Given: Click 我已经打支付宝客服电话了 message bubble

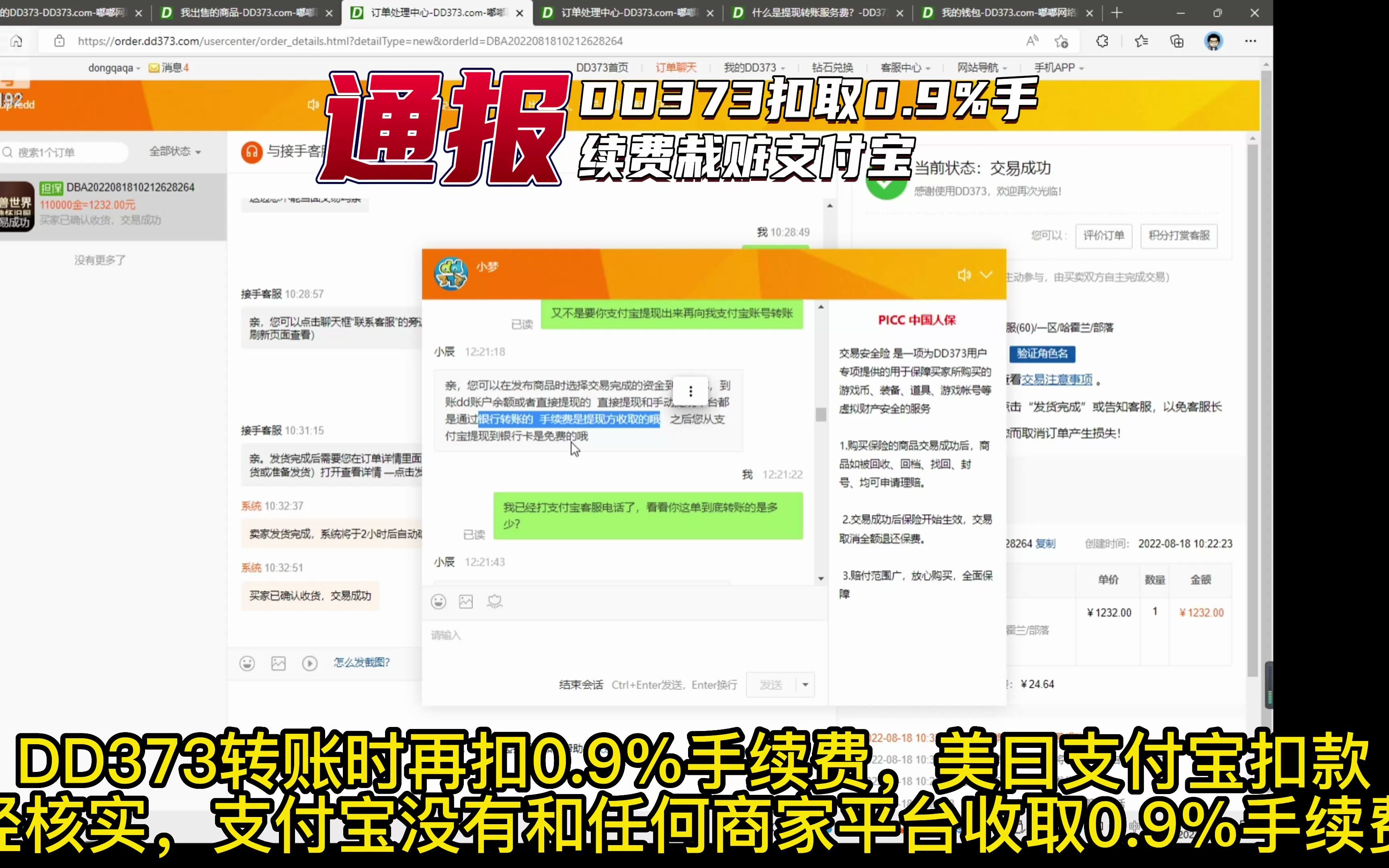Looking at the screenshot, I should [x=648, y=516].
